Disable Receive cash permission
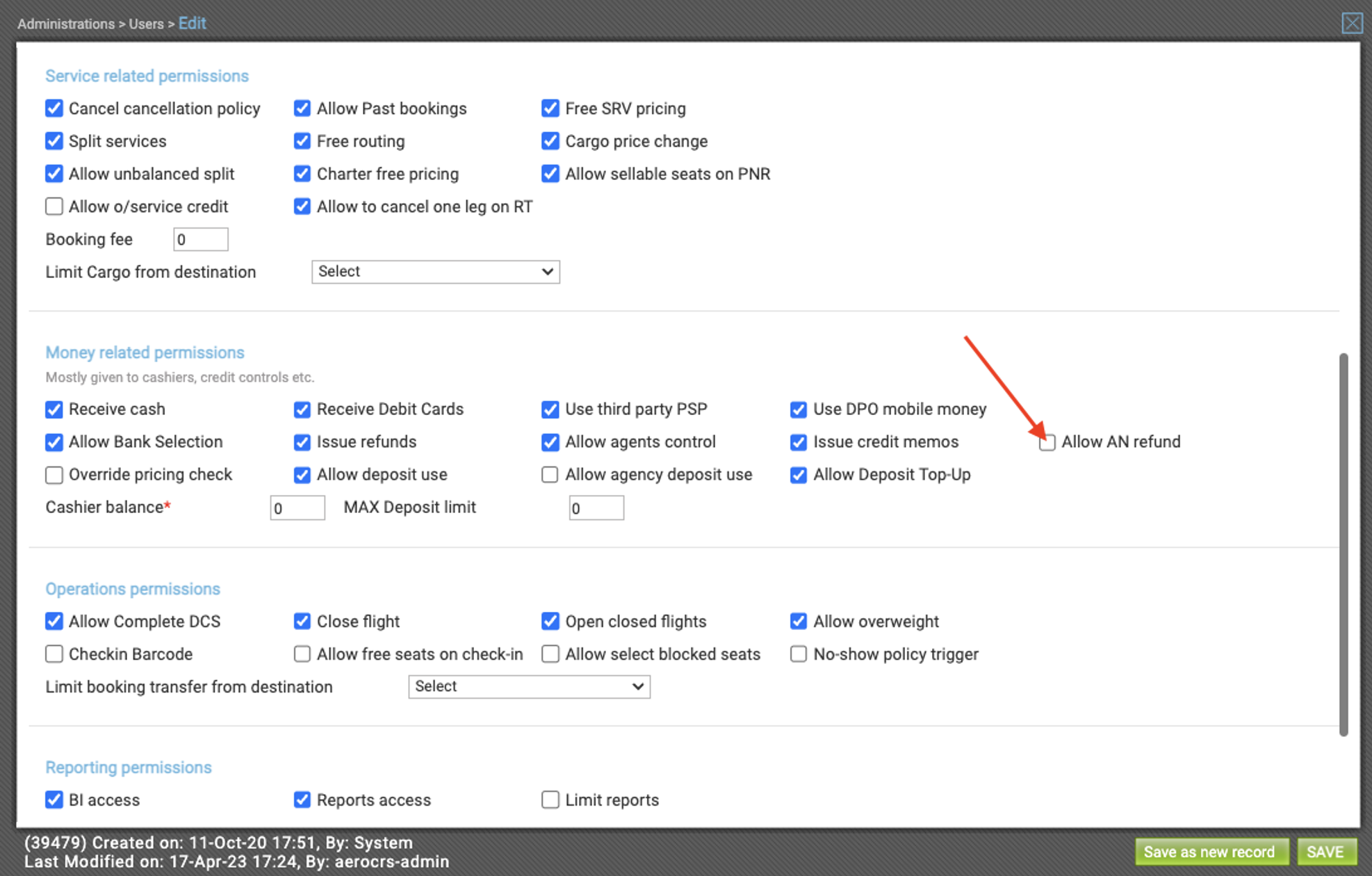Image resolution: width=1372 pixels, height=876 pixels. [x=54, y=409]
